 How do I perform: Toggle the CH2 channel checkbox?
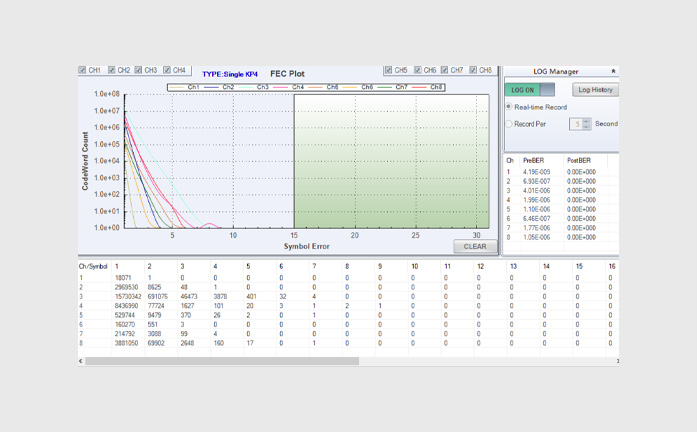click(112, 70)
